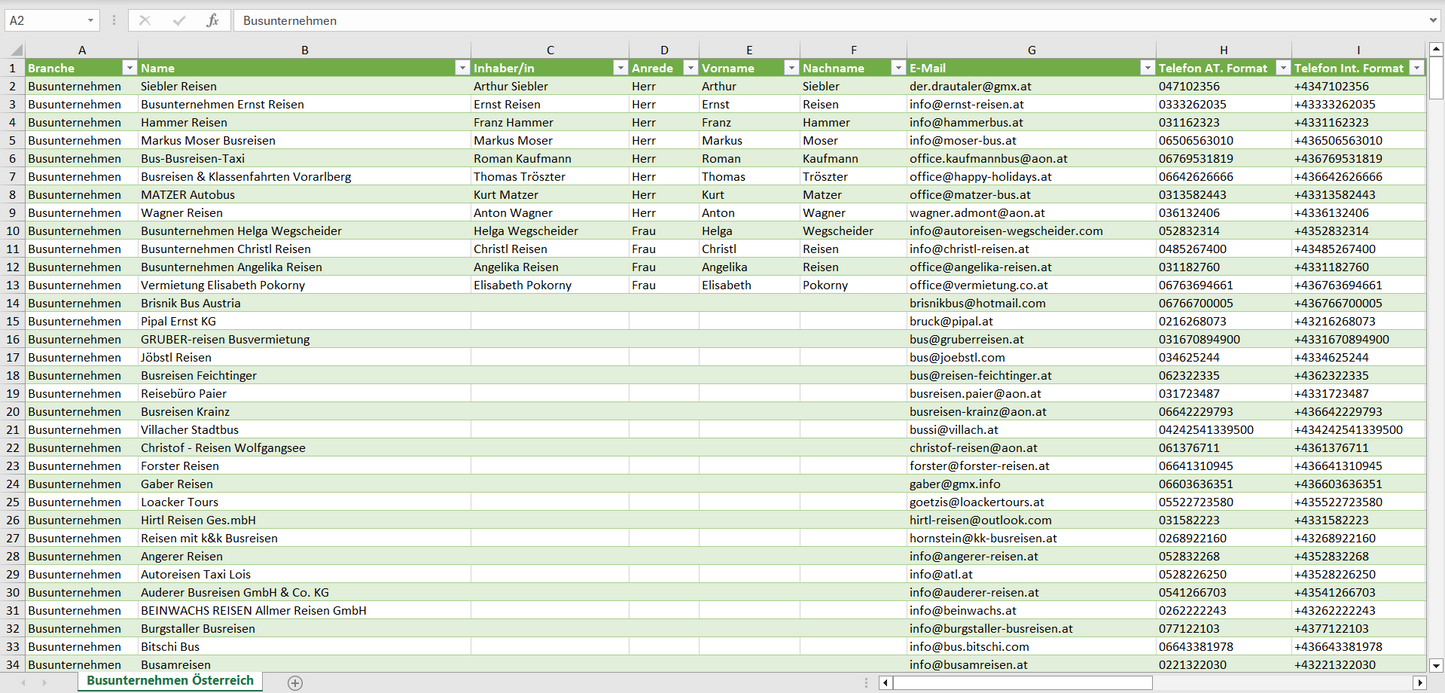Expand the Name Box dropdown arrow
This screenshot has width=1445, height=693.
point(90,20)
